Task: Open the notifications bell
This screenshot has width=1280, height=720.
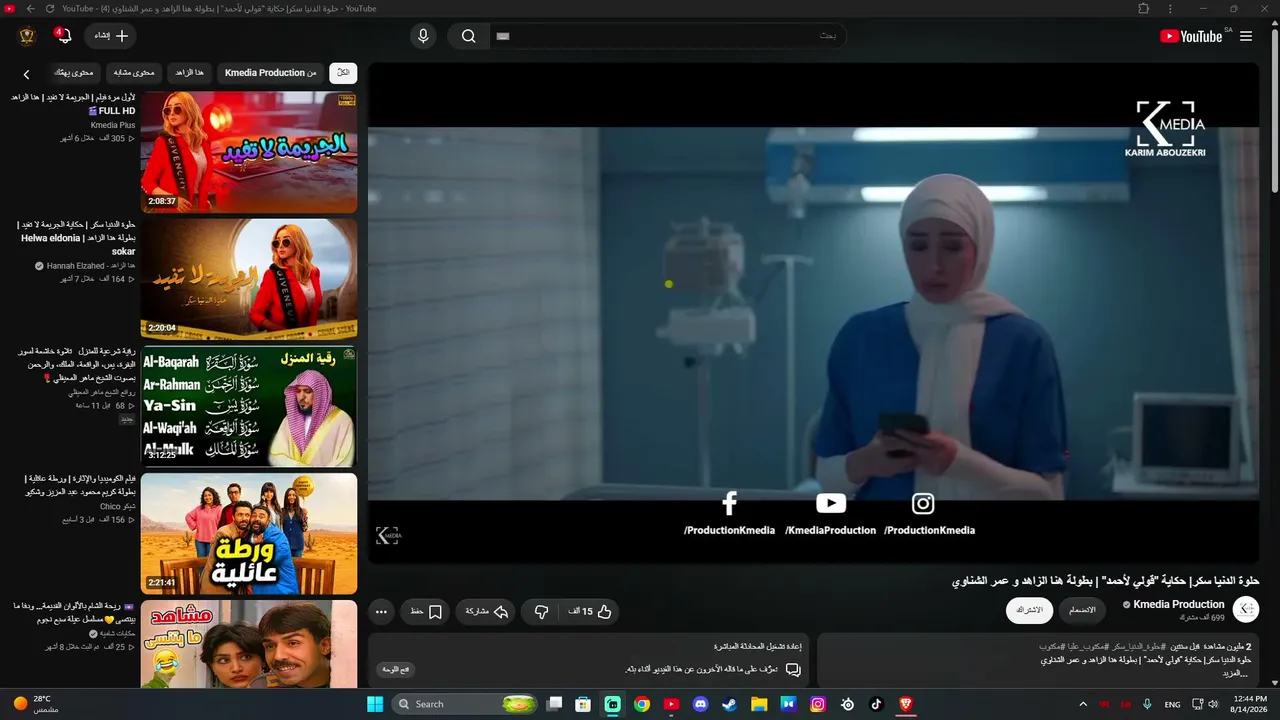Action: pyautogui.click(x=64, y=36)
